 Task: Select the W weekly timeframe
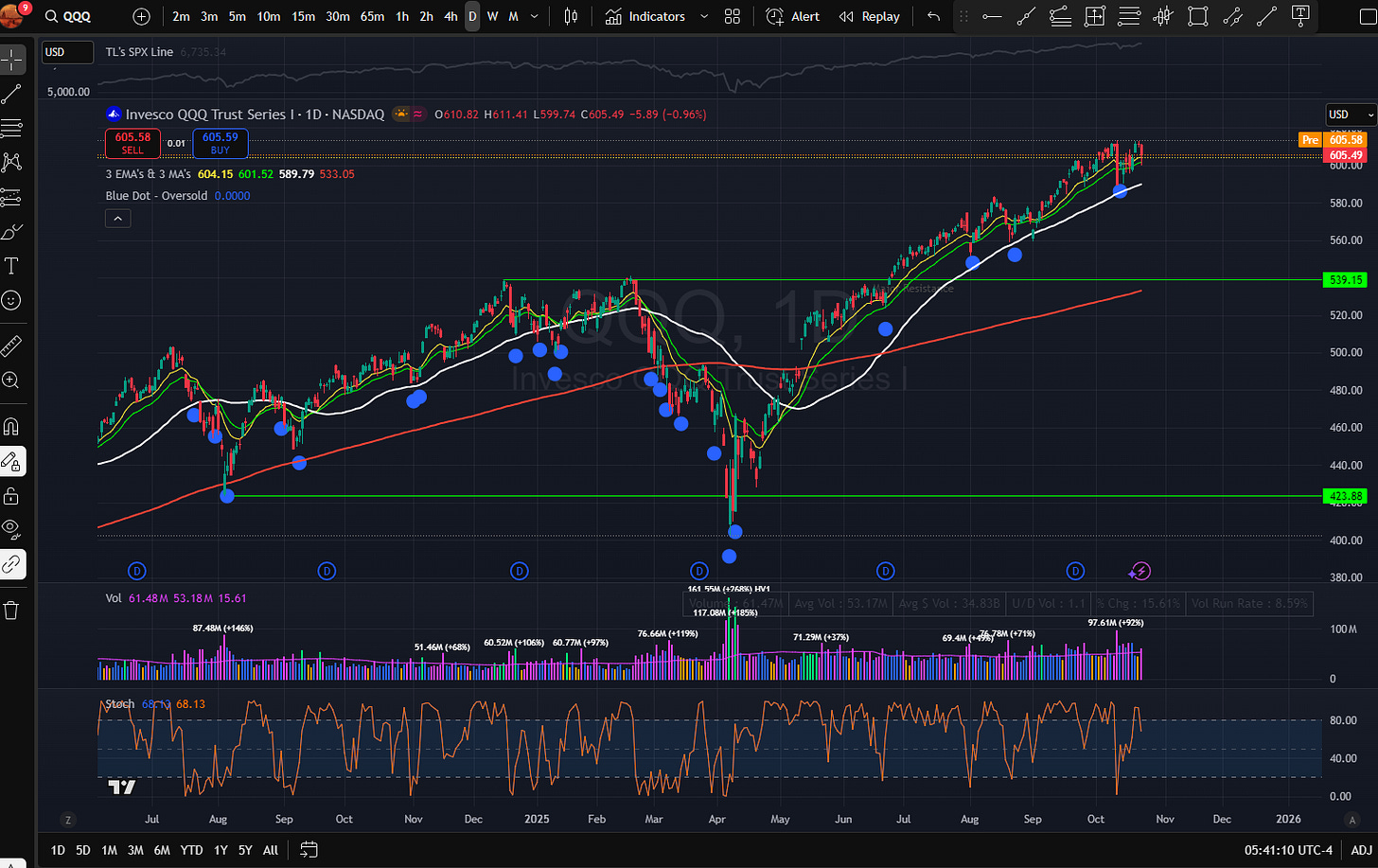tap(493, 16)
